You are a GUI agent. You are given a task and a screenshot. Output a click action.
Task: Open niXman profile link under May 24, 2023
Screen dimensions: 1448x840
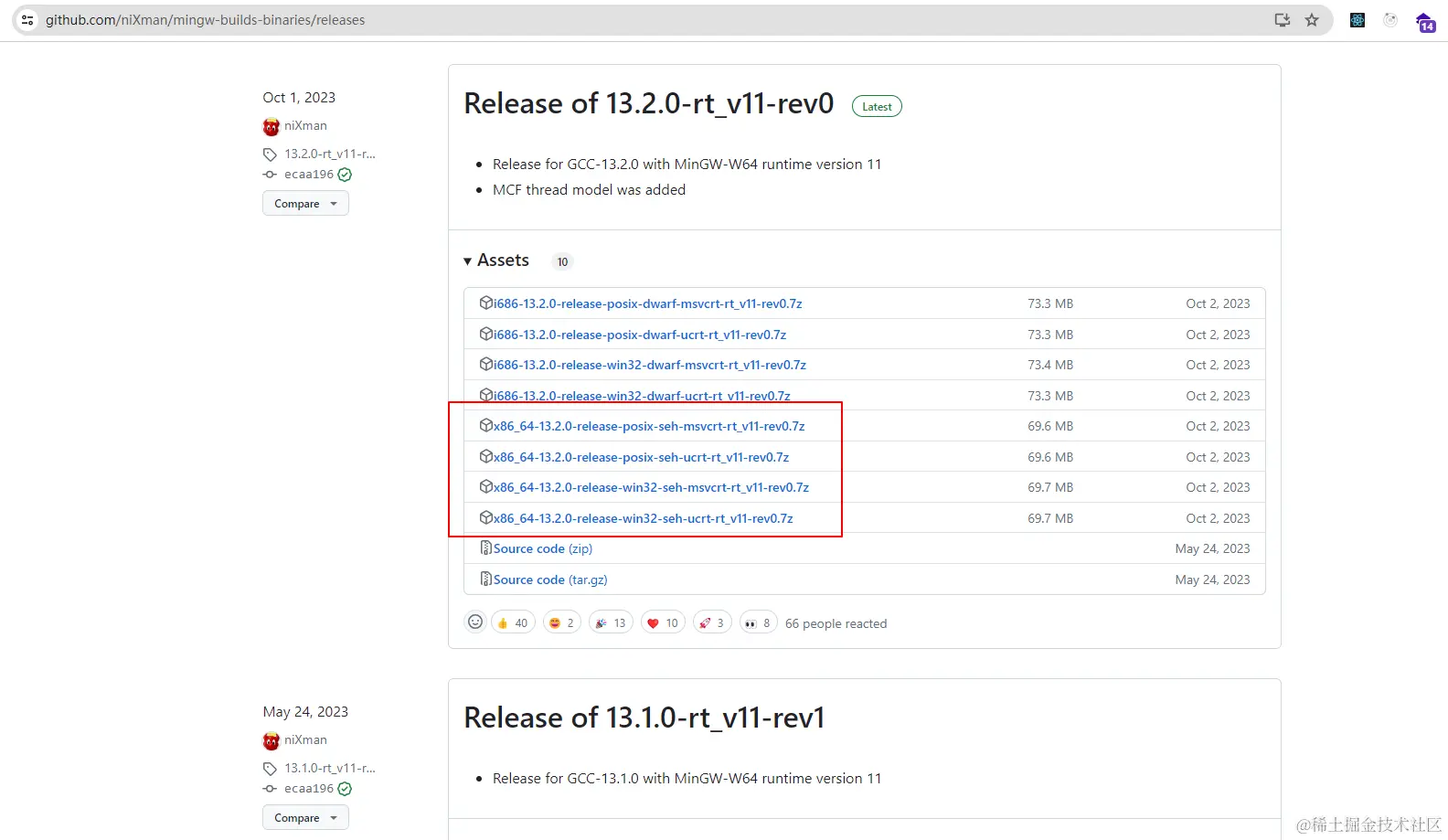(305, 739)
